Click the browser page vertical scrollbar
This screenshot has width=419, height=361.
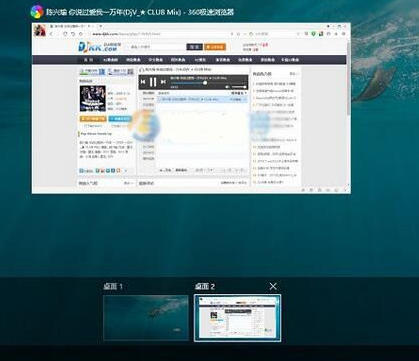click(x=348, y=80)
